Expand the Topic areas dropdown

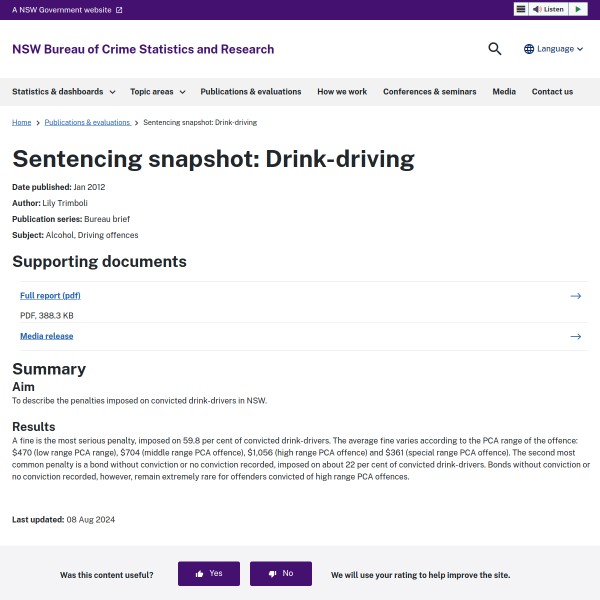[157, 92]
